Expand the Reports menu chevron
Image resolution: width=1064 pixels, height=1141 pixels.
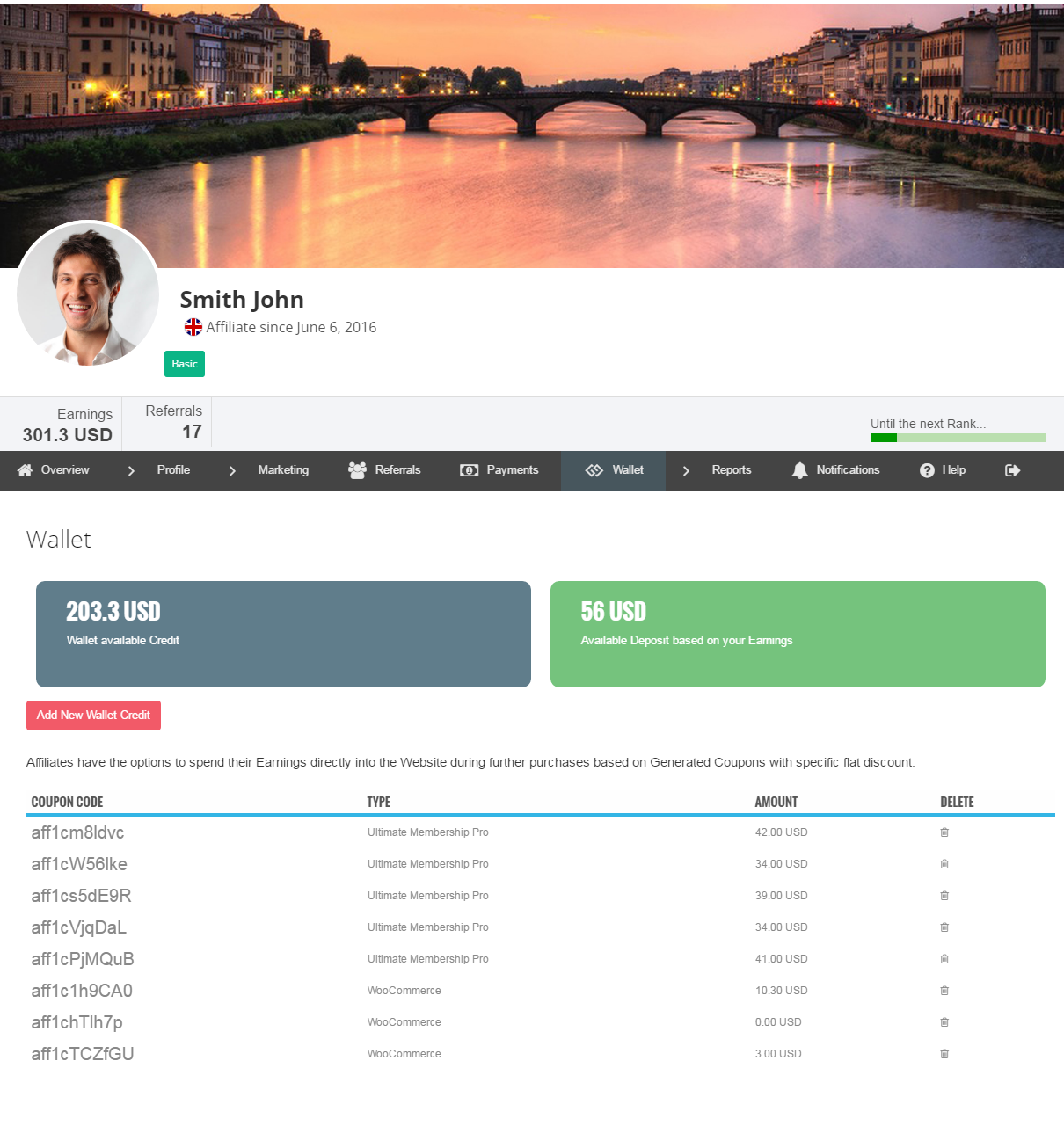686,471
